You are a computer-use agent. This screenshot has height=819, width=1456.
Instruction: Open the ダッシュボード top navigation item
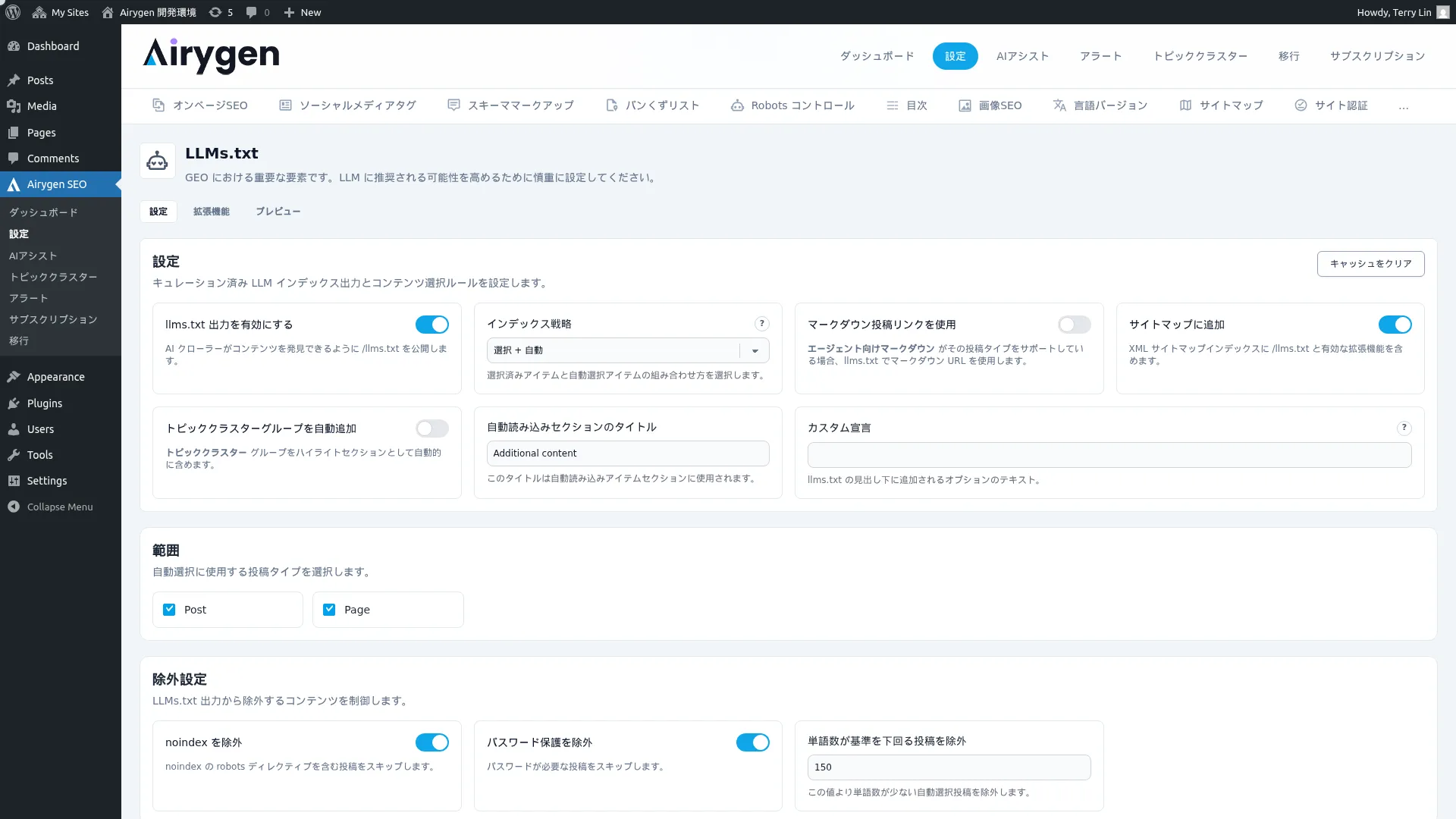pyautogui.click(x=877, y=56)
